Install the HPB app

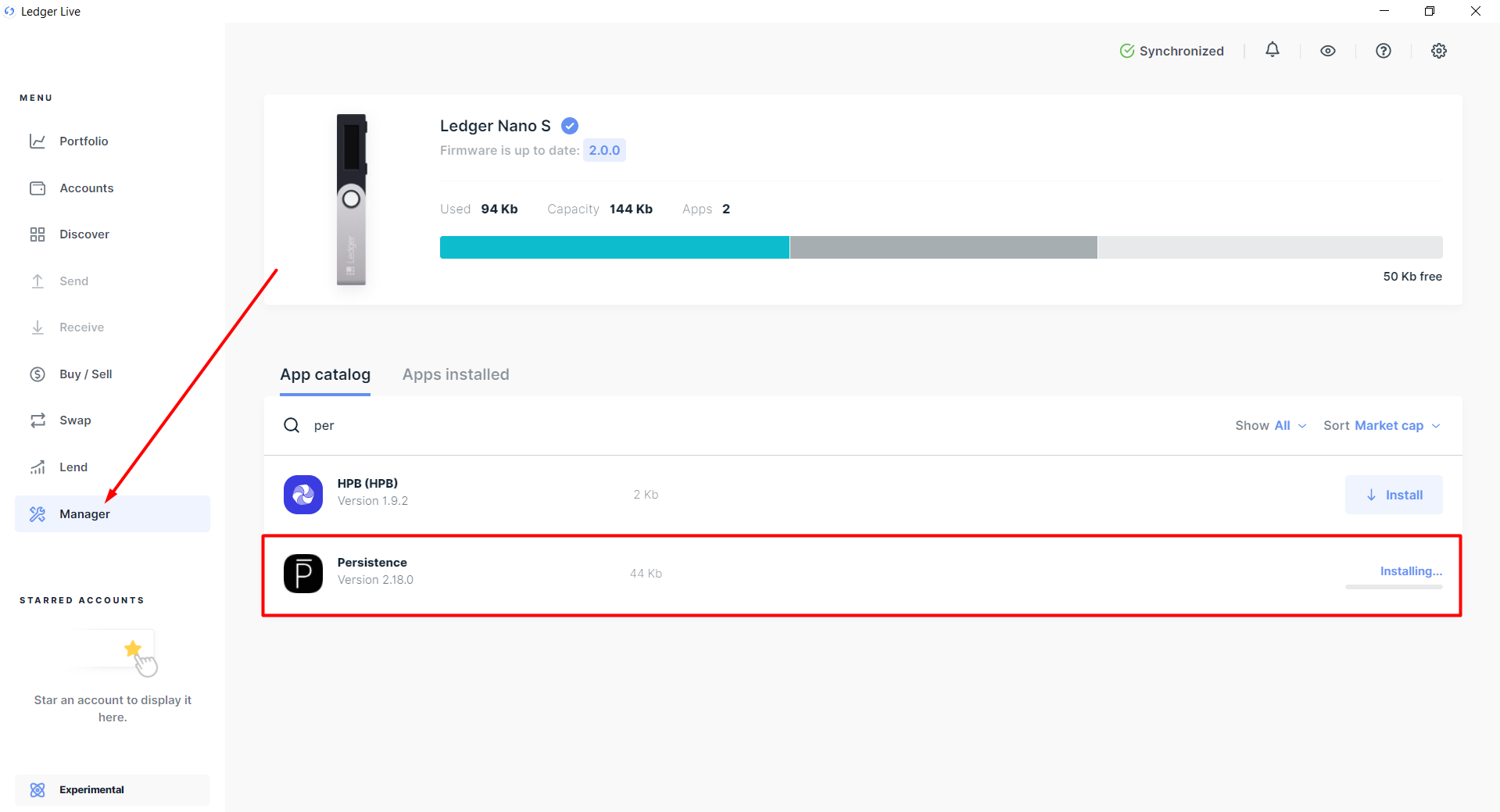pyautogui.click(x=1394, y=495)
